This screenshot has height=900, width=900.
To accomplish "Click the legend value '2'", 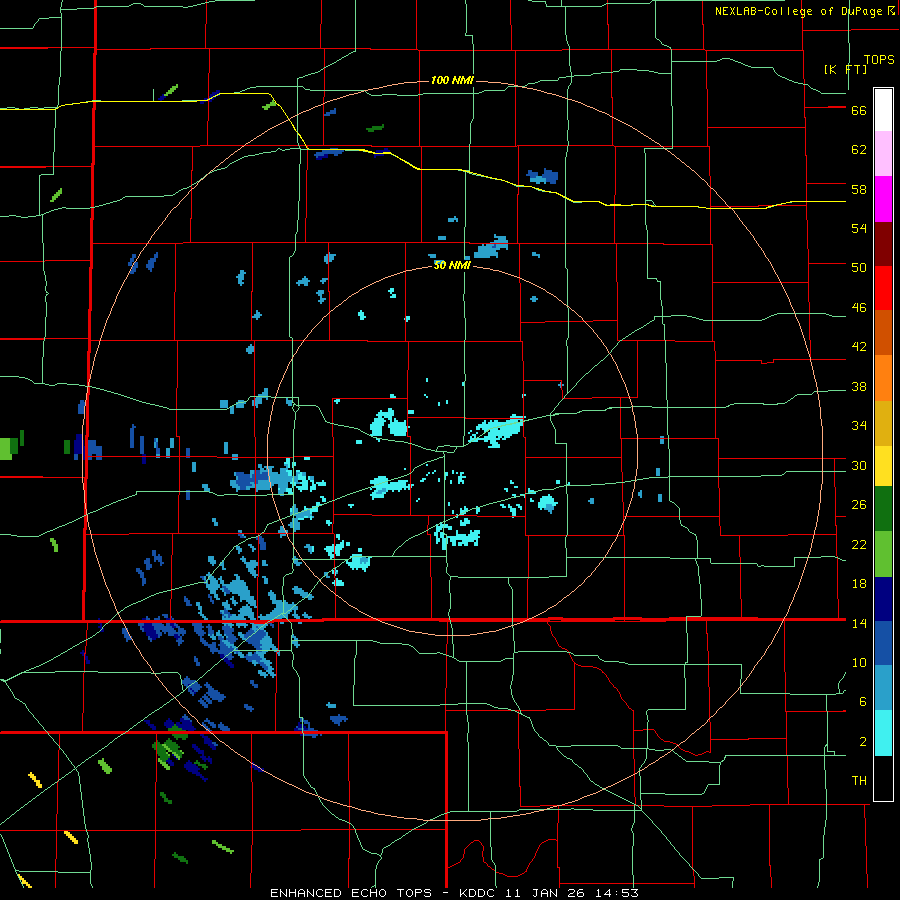I will coord(863,742).
